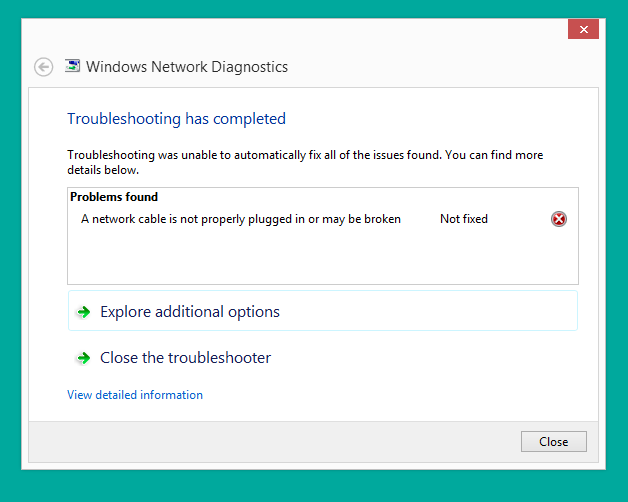Select Close the troubleshooter option
The height and width of the screenshot is (502, 628).
coord(185,358)
